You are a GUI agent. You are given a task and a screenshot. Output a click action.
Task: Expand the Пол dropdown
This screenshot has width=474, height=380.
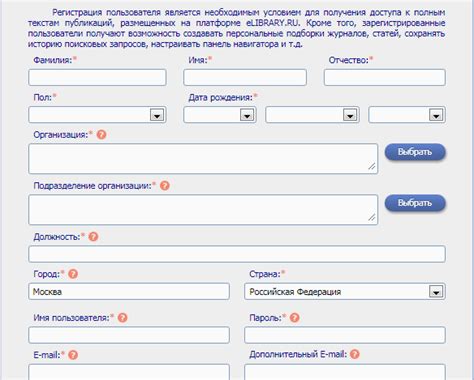tap(97, 115)
